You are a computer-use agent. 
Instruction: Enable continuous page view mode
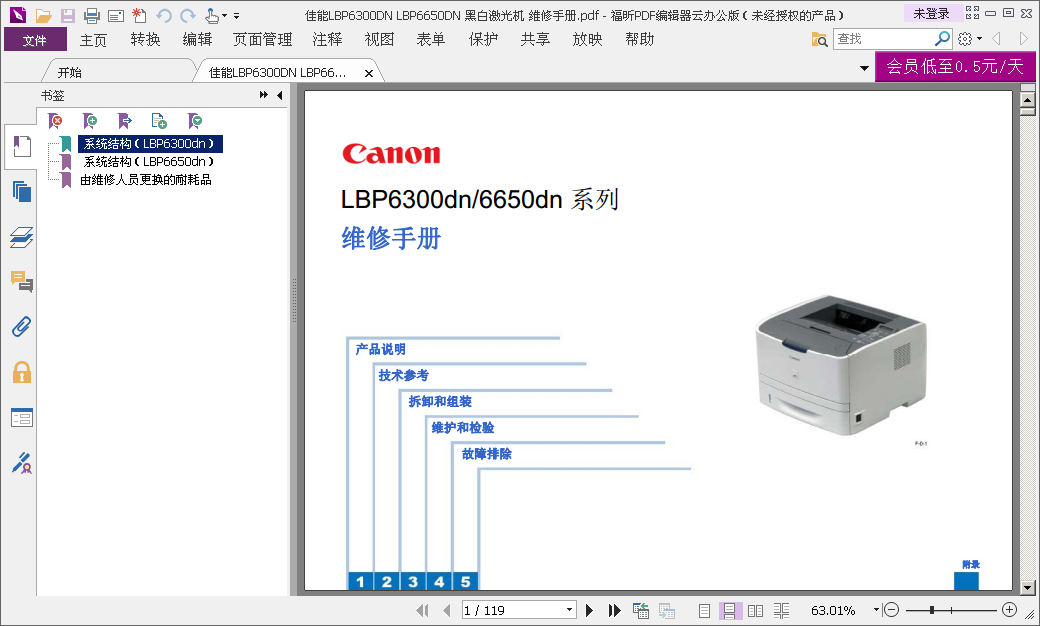(x=729, y=611)
